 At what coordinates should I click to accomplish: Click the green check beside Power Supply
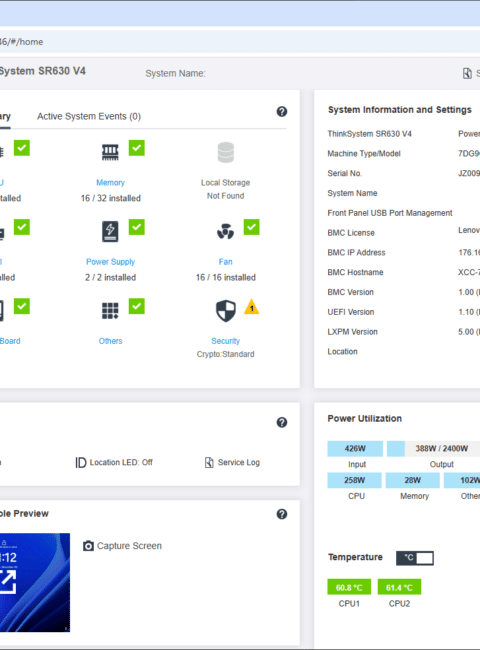tap(137, 227)
